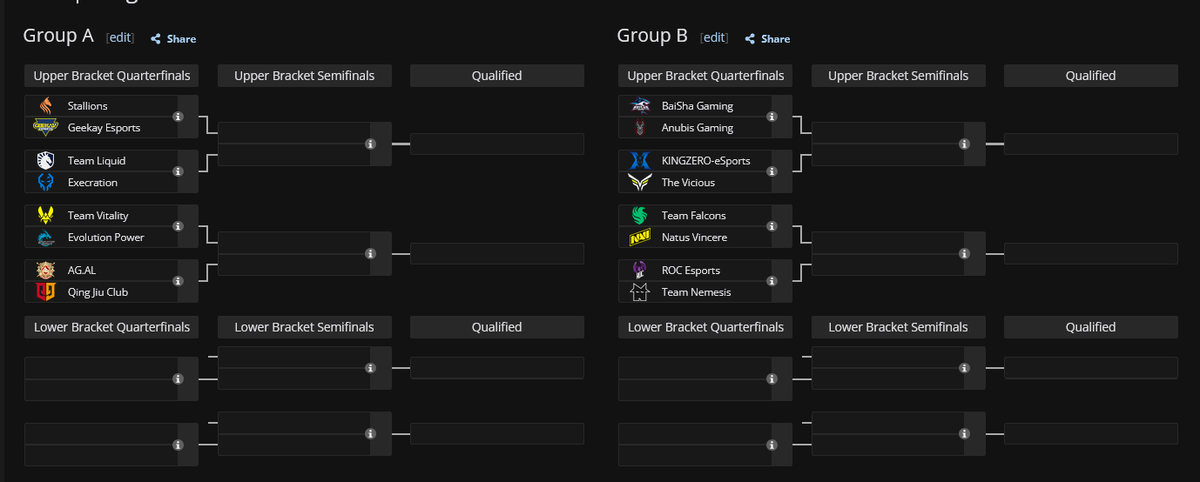1200x482 pixels.
Task: Select Stallions team name
Action: pyautogui.click(x=88, y=106)
